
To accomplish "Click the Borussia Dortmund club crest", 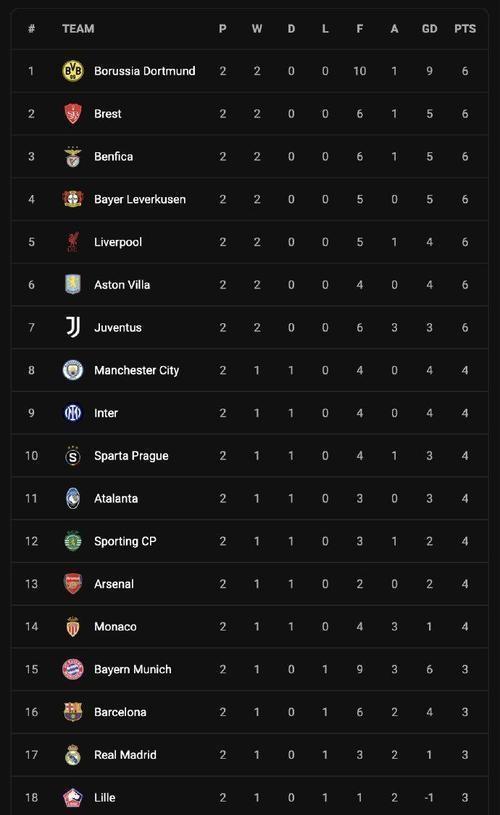I will 73,71.
